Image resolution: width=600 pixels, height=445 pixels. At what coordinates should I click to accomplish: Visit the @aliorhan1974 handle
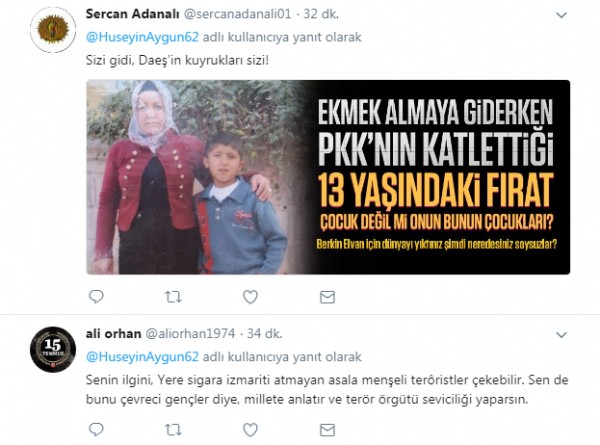(190, 334)
